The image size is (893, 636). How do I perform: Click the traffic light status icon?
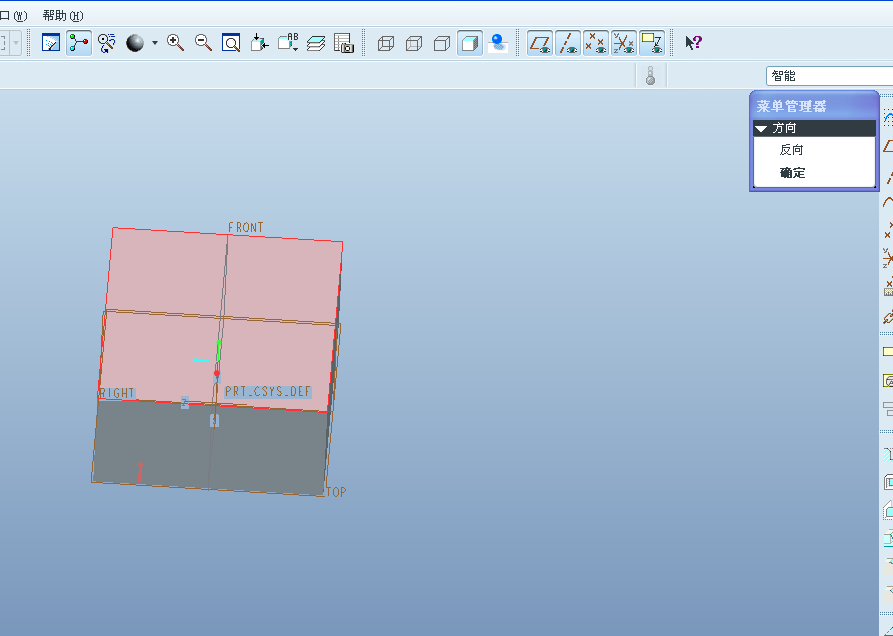point(650,76)
